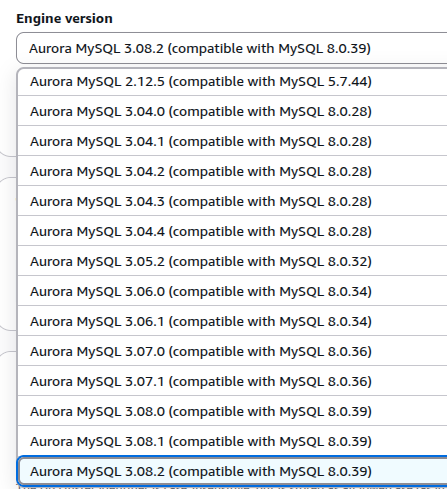The height and width of the screenshot is (489, 447).
Task: Select Aurora MySQL 3.07.0 (MySQL 8.0.36)
Action: 232,351
